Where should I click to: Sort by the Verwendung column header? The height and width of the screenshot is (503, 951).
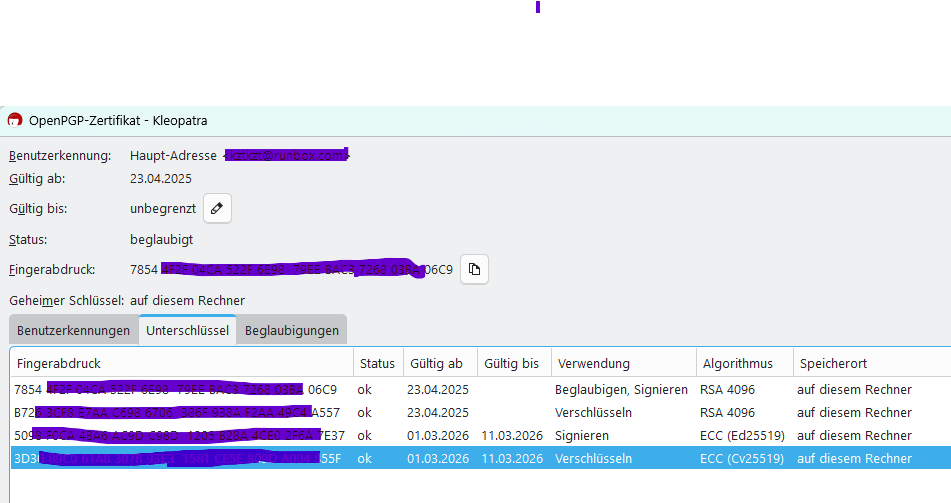[623, 363]
